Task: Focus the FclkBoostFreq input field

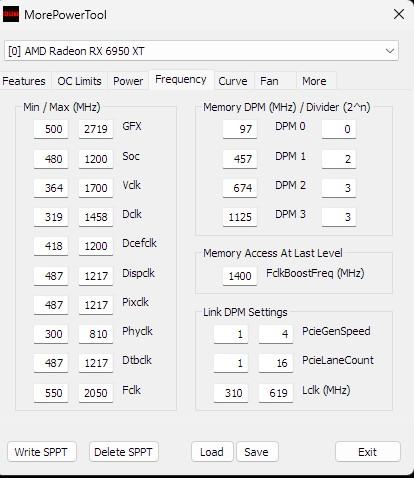Action: (240, 276)
